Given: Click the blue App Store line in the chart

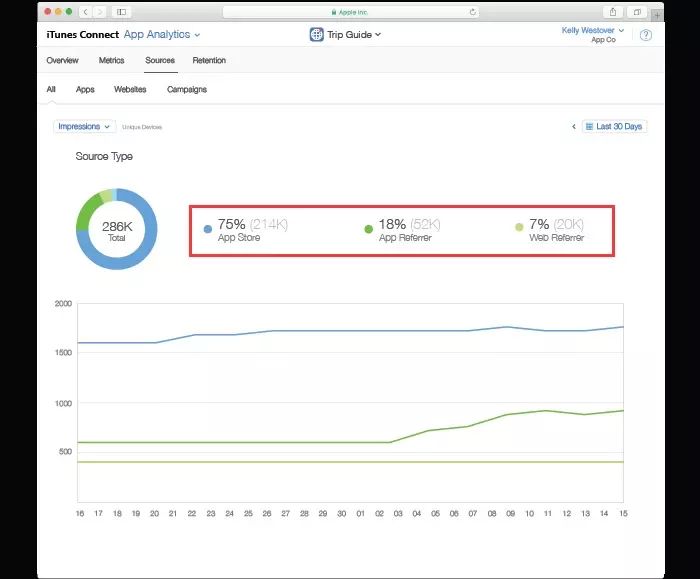Looking at the screenshot, I should (x=350, y=331).
